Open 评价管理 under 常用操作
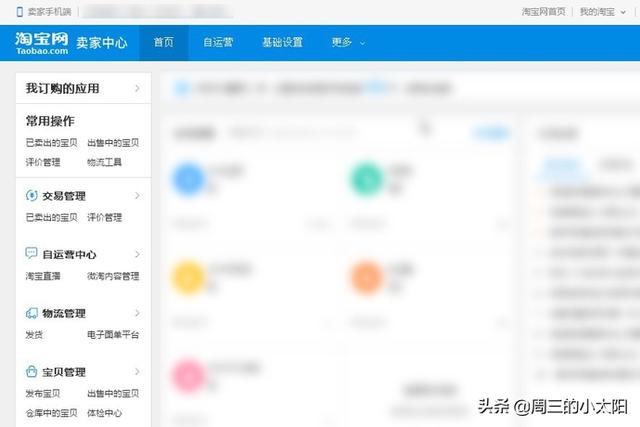Viewport: 640px width, 427px height. (x=43, y=162)
